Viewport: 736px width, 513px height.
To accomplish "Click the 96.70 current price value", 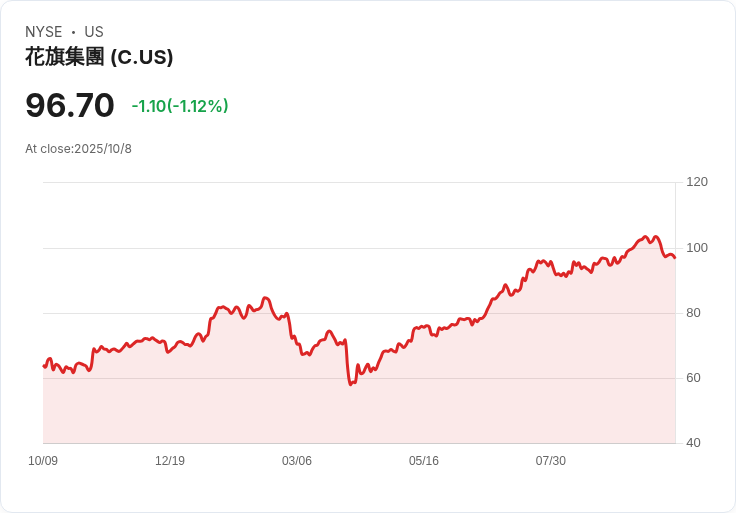I will coord(69,105).
